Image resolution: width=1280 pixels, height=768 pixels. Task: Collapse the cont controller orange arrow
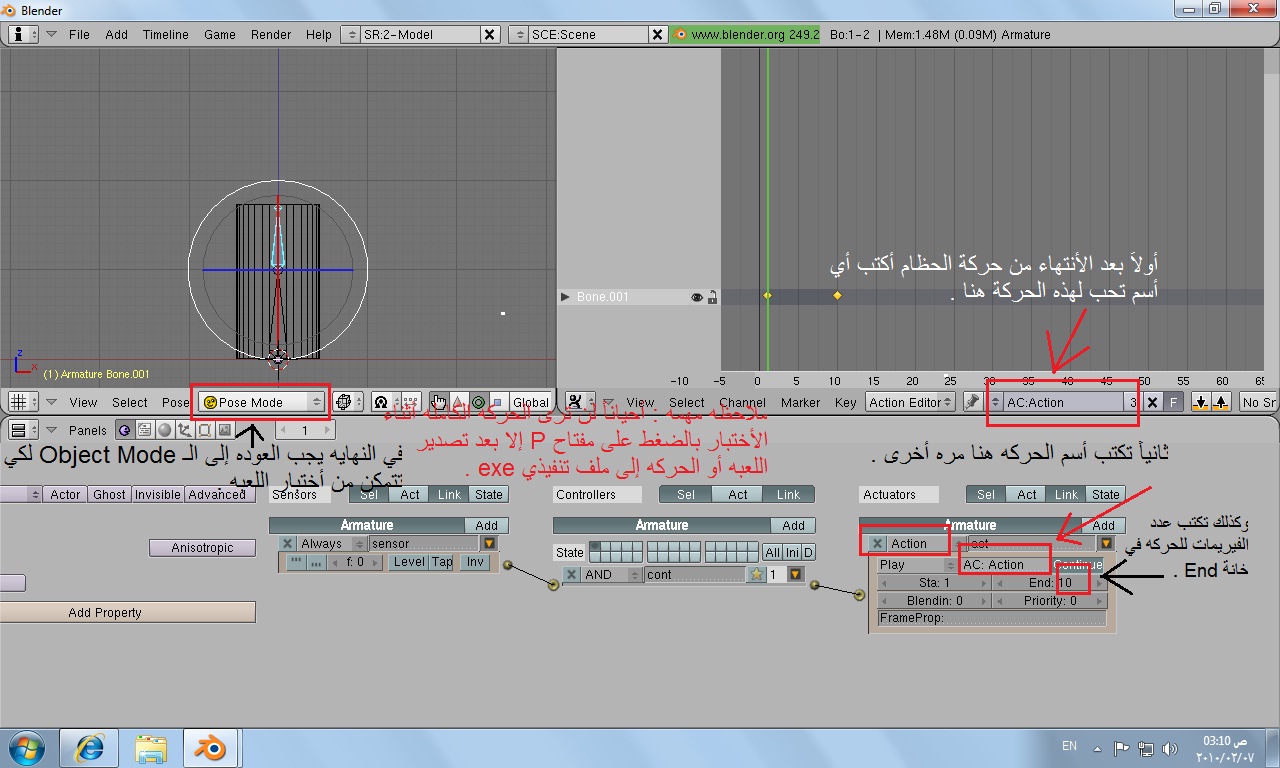pyautogui.click(x=795, y=575)
